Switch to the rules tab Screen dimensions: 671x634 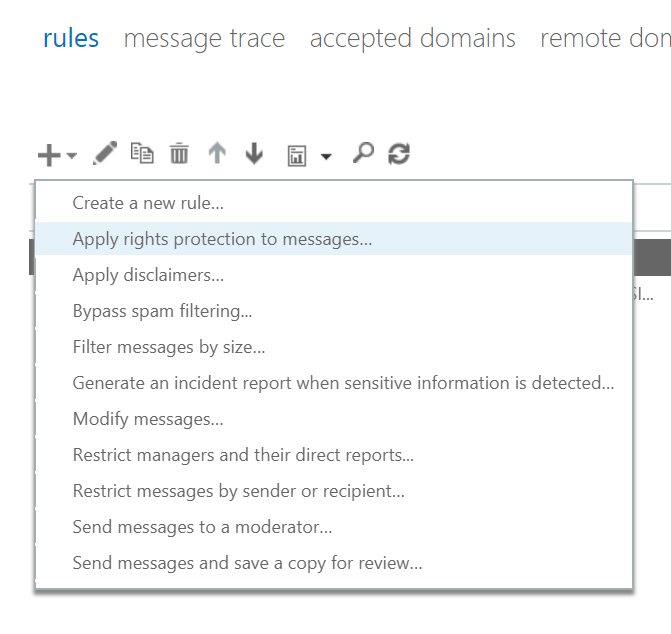pos(71,39)
